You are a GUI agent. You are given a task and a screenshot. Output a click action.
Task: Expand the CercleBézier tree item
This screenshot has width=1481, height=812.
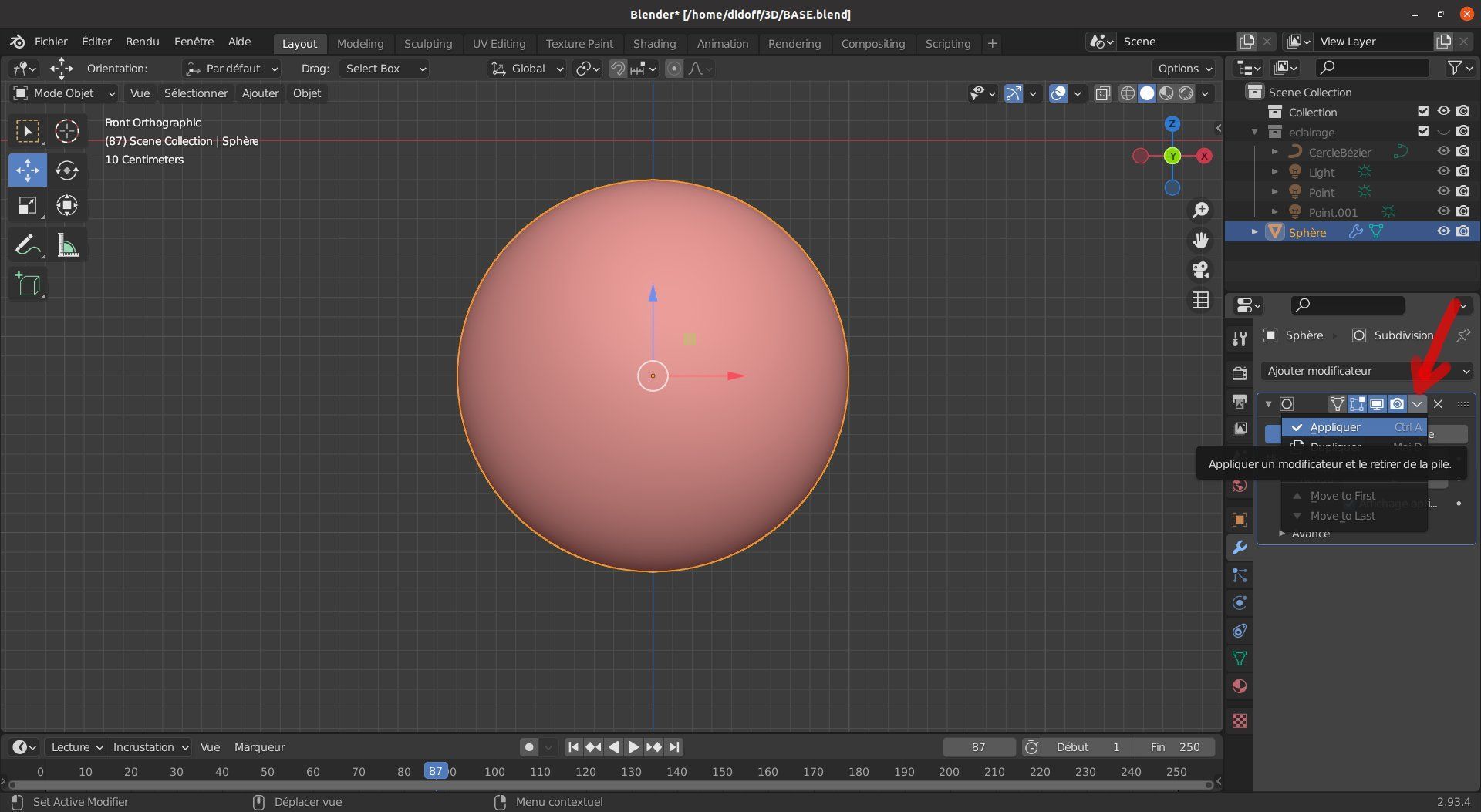[1275, 152]
